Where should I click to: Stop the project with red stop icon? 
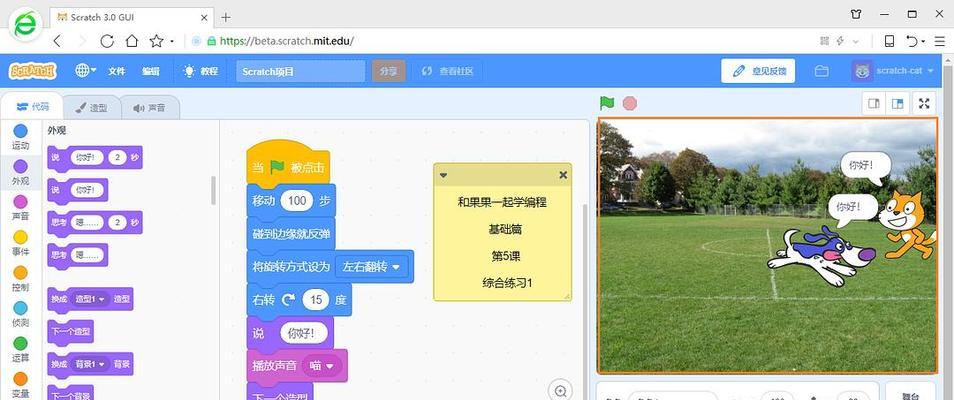pyautogui.click(x=630, y=103)
